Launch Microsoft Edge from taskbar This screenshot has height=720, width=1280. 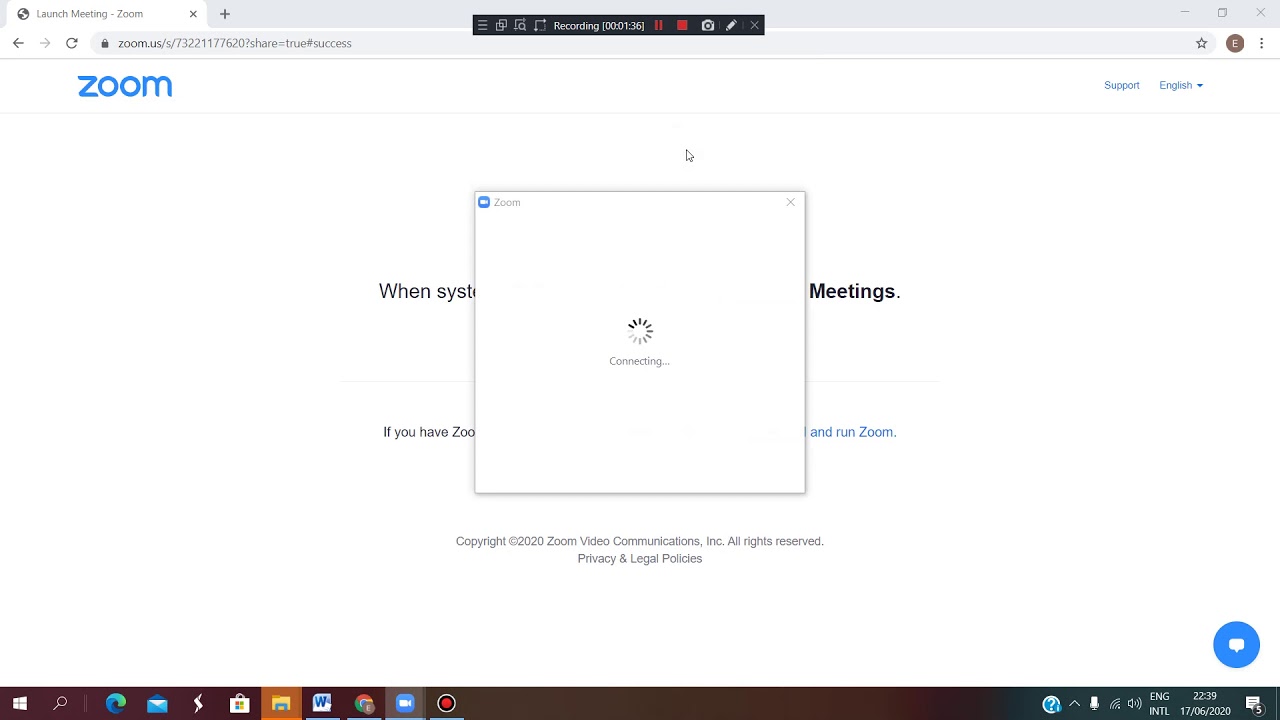116,704
